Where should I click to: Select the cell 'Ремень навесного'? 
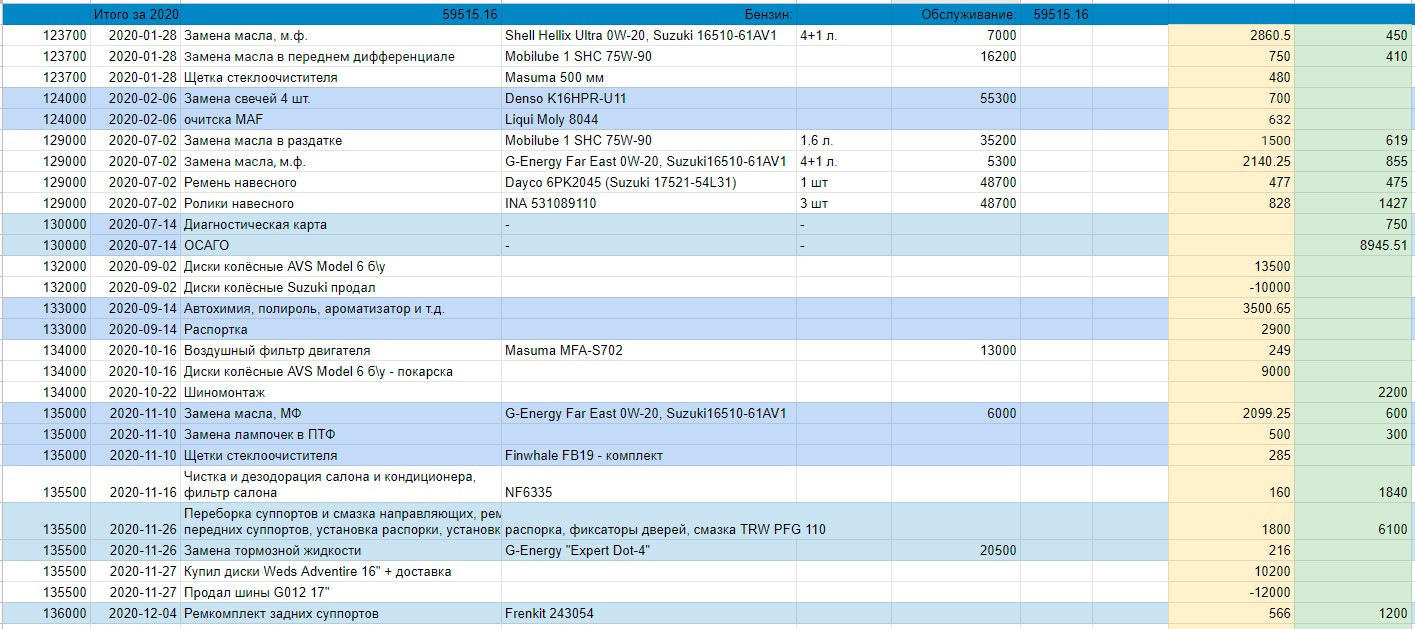coord(341,183)
